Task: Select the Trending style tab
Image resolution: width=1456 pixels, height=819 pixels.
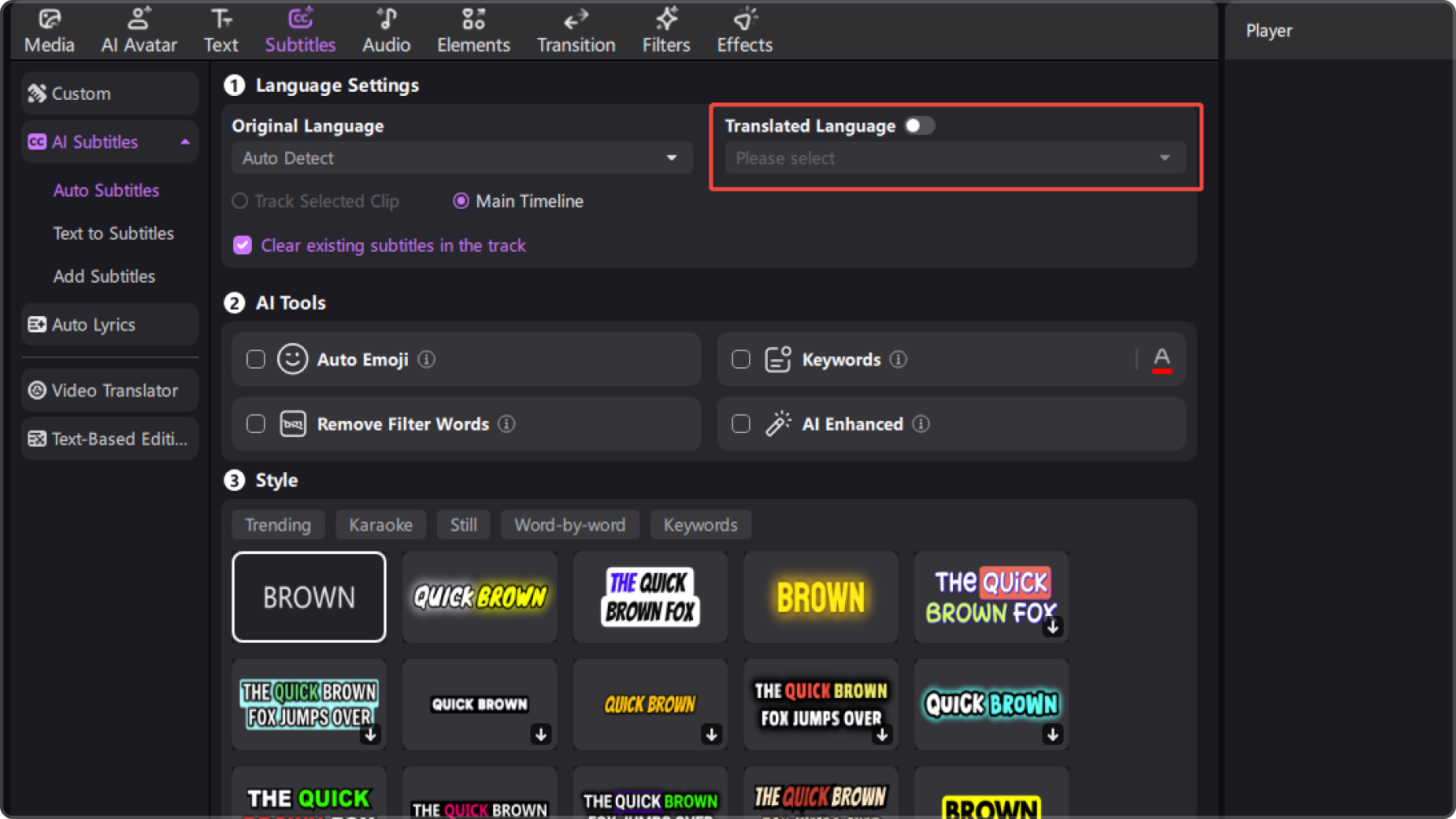Action: (278, 525)
